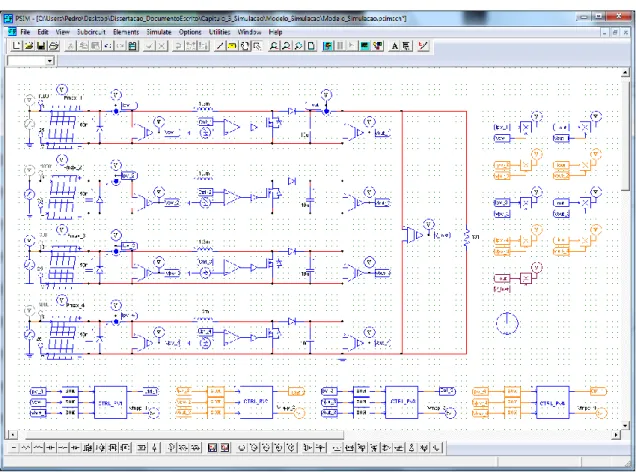
Task: Click the first colored scope icon in bottom toolbar
Action: tap(213, 448)
